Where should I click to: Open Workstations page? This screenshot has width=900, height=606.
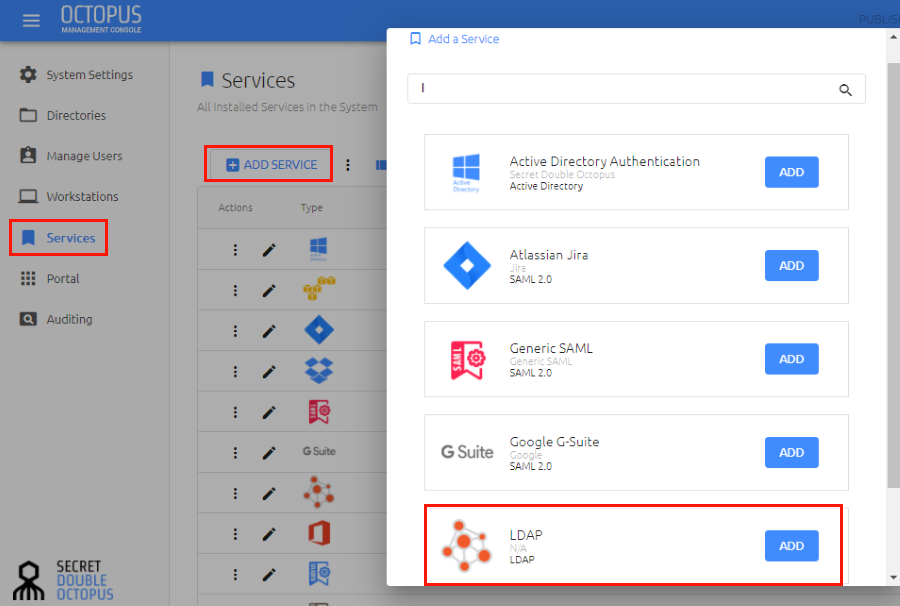click(x=68, y=196)
